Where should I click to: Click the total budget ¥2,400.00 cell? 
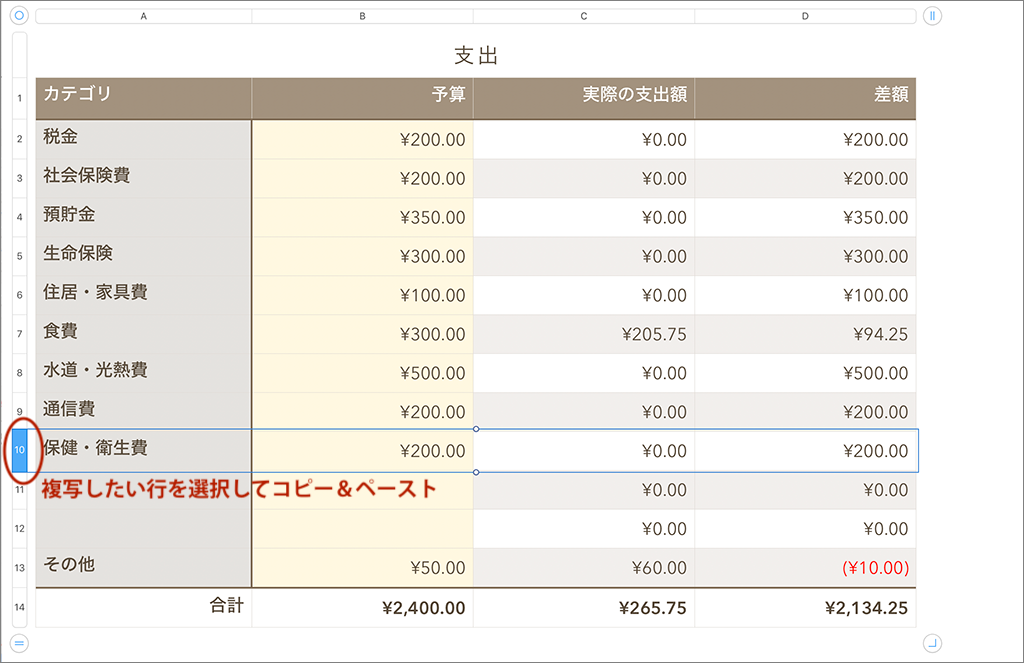pos(362,607)
